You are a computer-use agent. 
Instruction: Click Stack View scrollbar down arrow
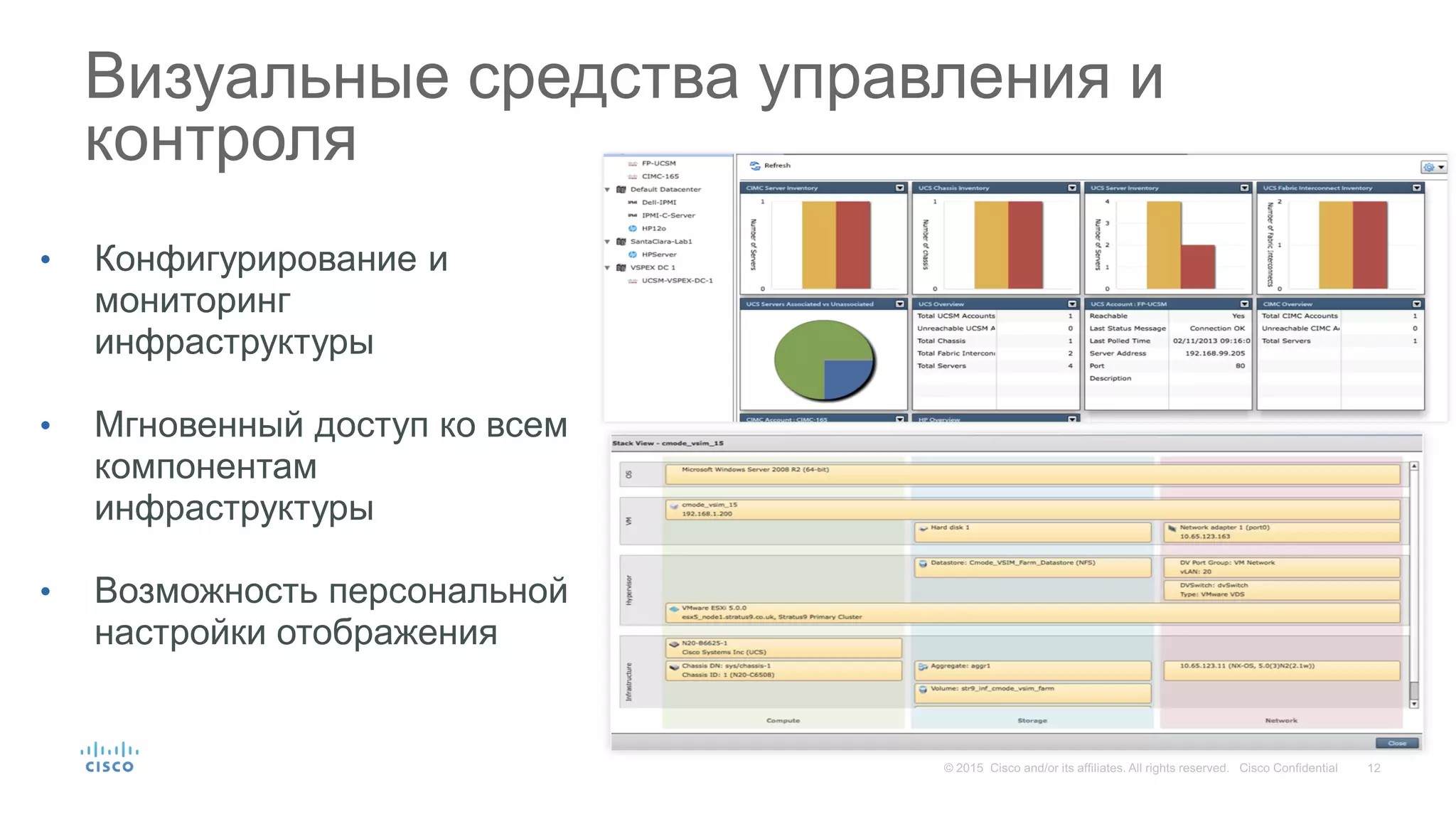pyautogui.click(x=1414, y=704)
